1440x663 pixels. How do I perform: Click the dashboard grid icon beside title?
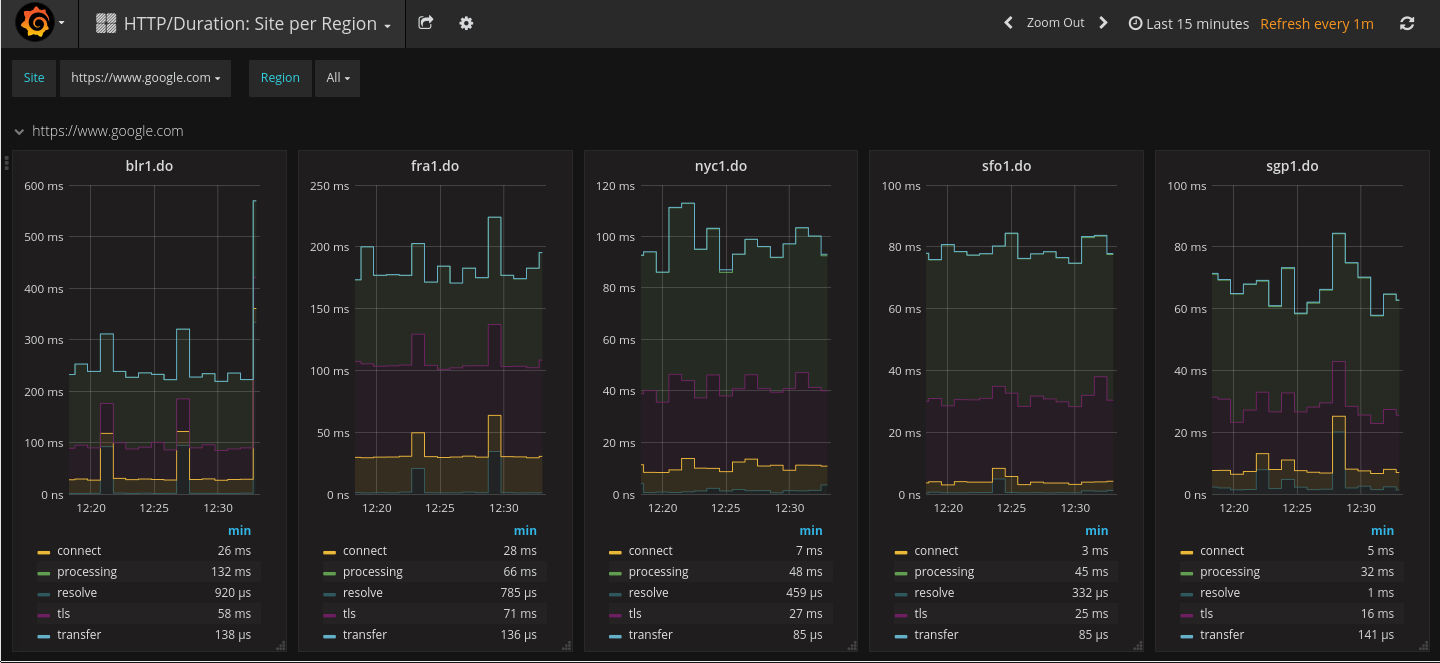[x=106, y=24]
